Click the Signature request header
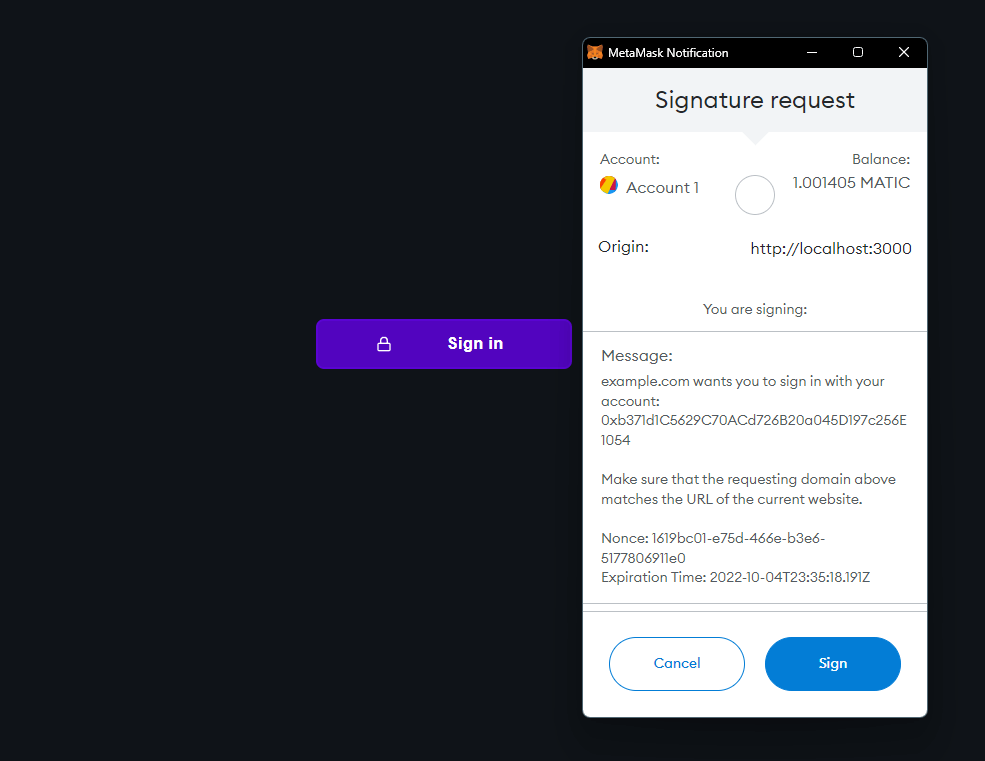 pyautogui.click(x=754, y=100)
